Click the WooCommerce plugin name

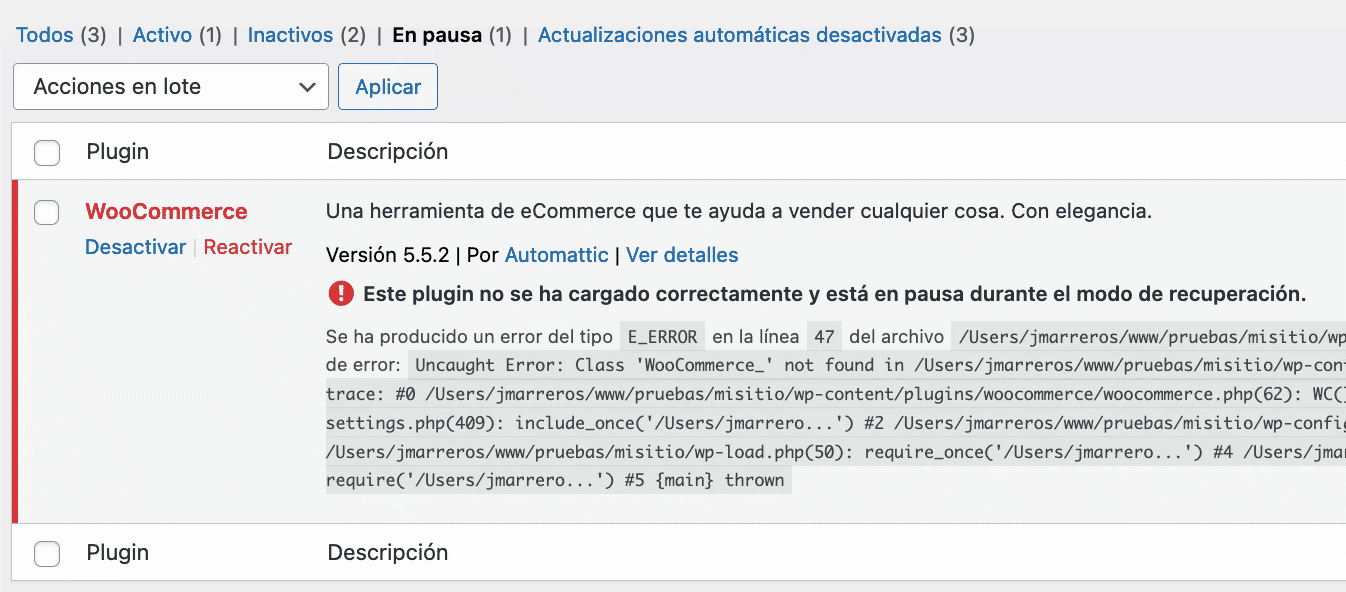click(166, 211)
